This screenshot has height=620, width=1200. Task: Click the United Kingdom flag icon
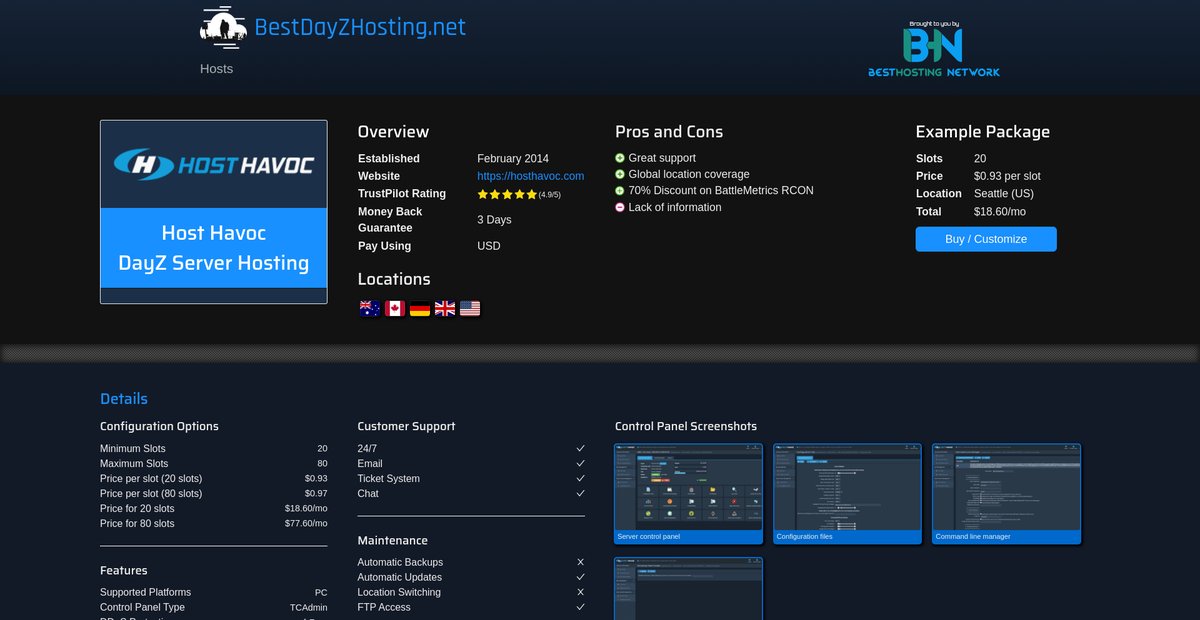(445, 308)
